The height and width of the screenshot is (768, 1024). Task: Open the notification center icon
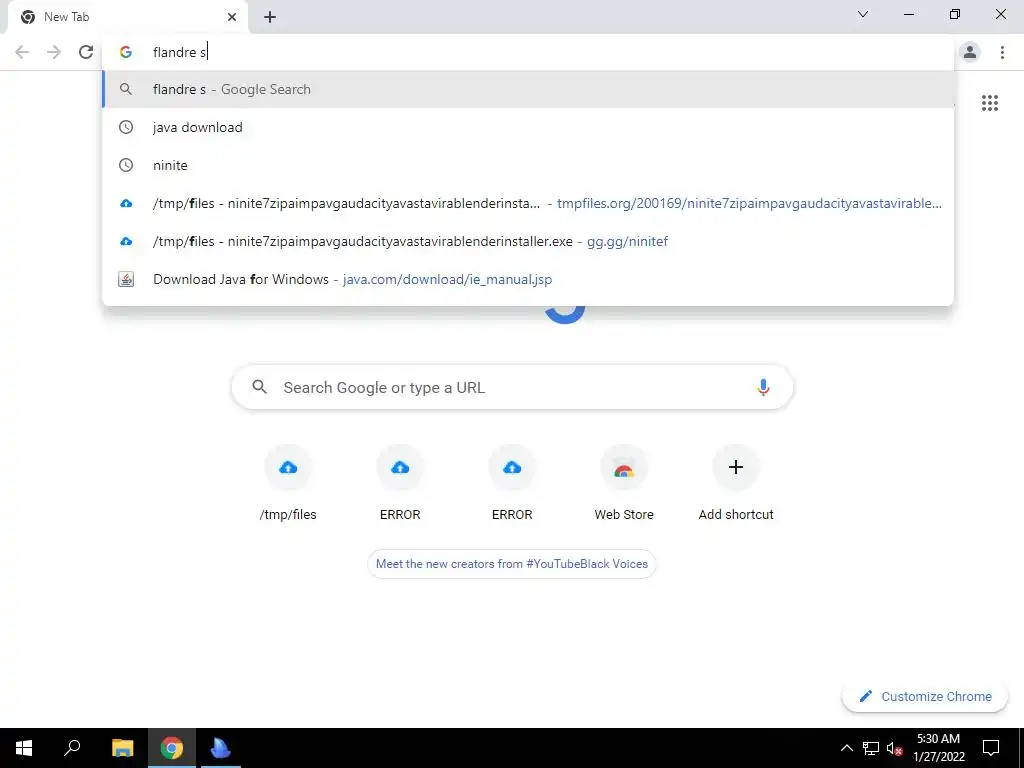click(991, 748)
